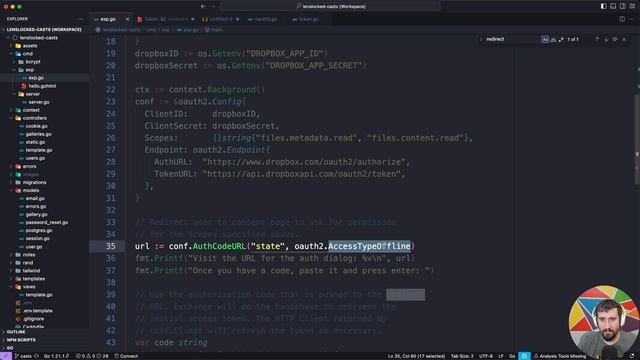Image resolution: width=640 pixels, height=360 pixels.
Task: Click the Connect status bar button
Action: pyautogui.click(x=126, y=356)
